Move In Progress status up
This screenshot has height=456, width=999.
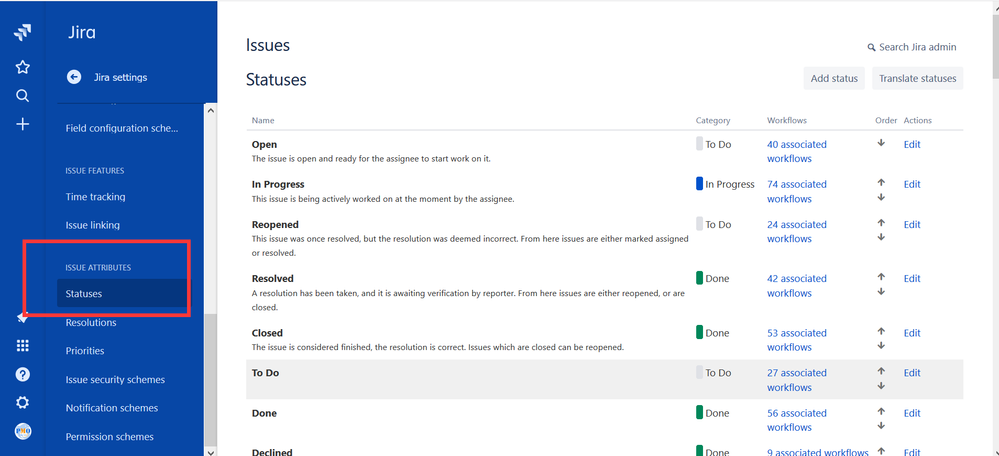point(881,182)
